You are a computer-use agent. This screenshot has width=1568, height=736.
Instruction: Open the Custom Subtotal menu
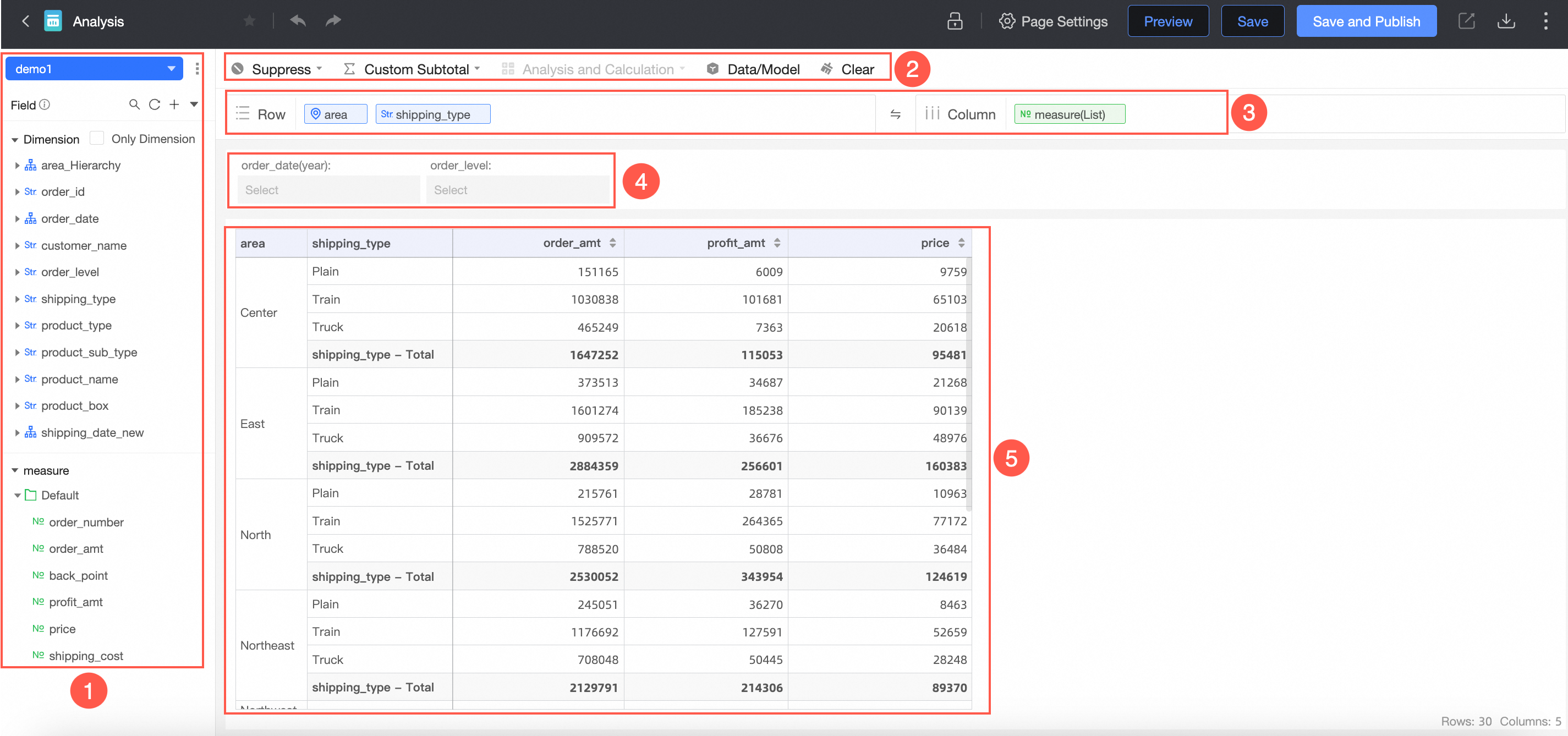pos(416,69)
